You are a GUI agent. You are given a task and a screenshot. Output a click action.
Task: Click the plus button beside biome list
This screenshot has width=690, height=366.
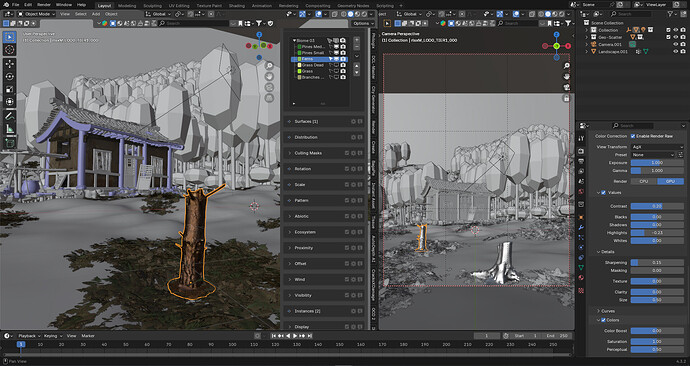pyautogui.click(x=356, y=40)
